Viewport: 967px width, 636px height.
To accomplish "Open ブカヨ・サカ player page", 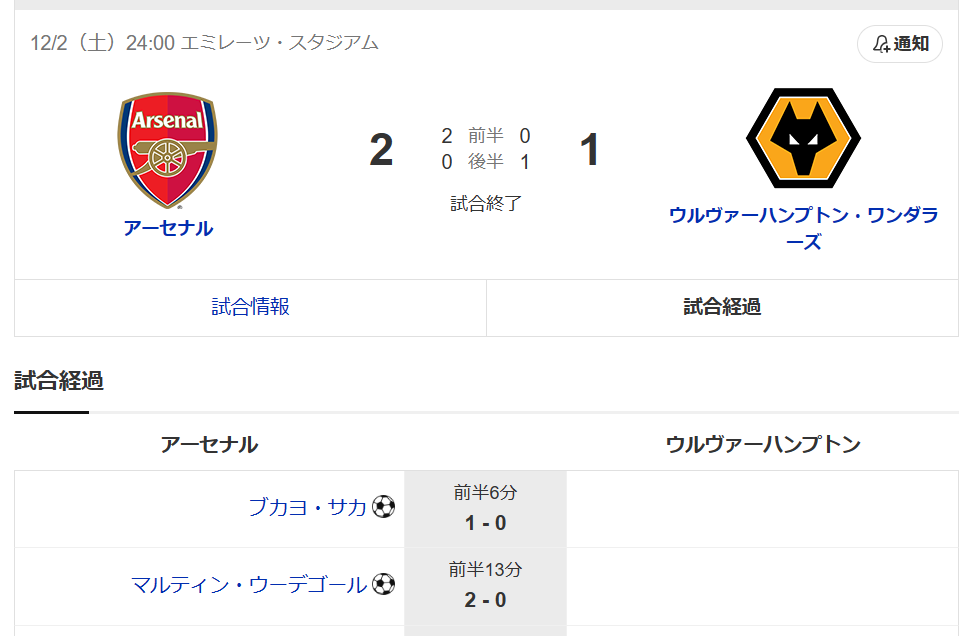I will point(307,507).
